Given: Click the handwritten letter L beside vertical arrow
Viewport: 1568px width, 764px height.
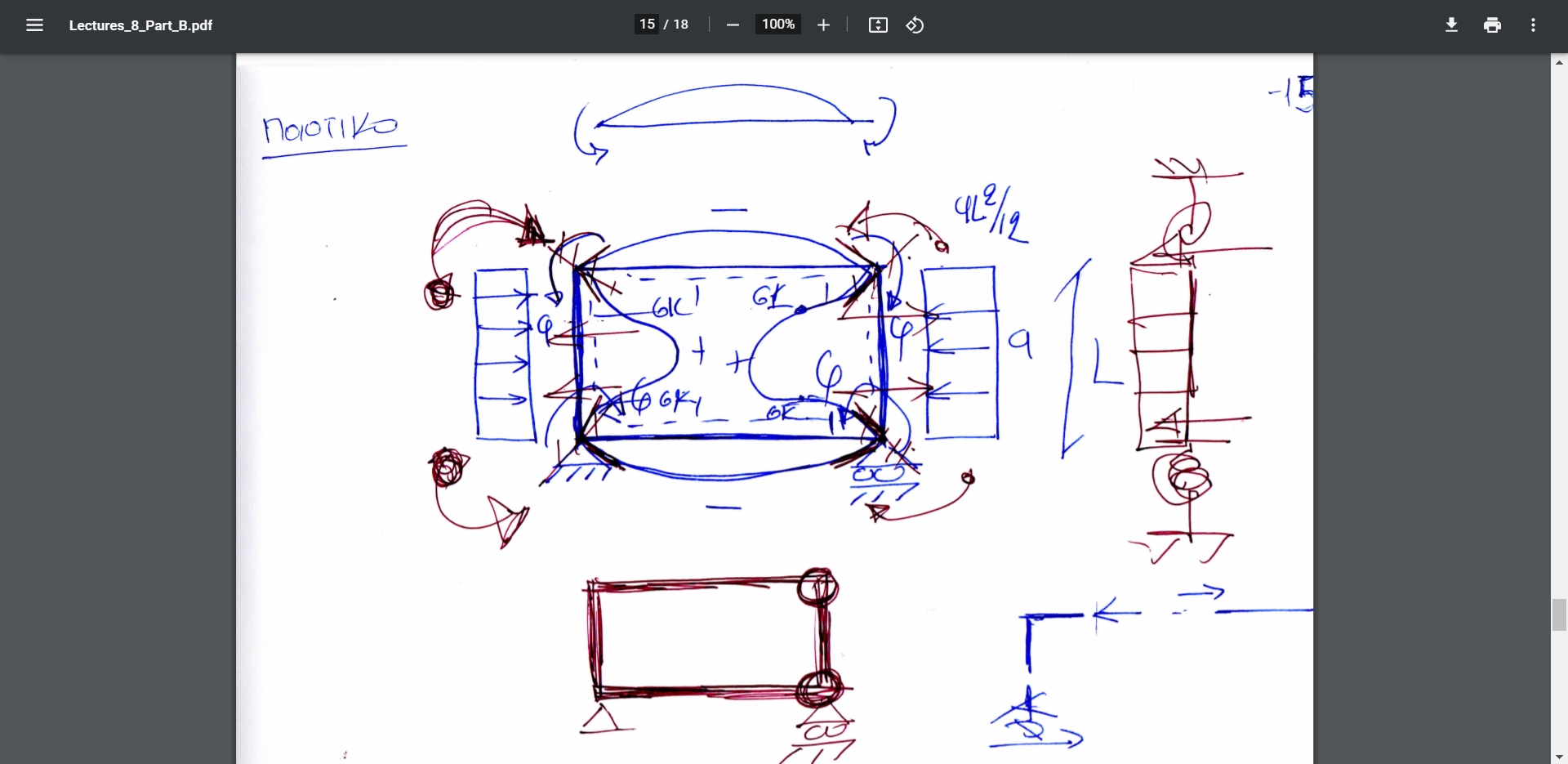Looking at the screenshot, I should 1106,364.
